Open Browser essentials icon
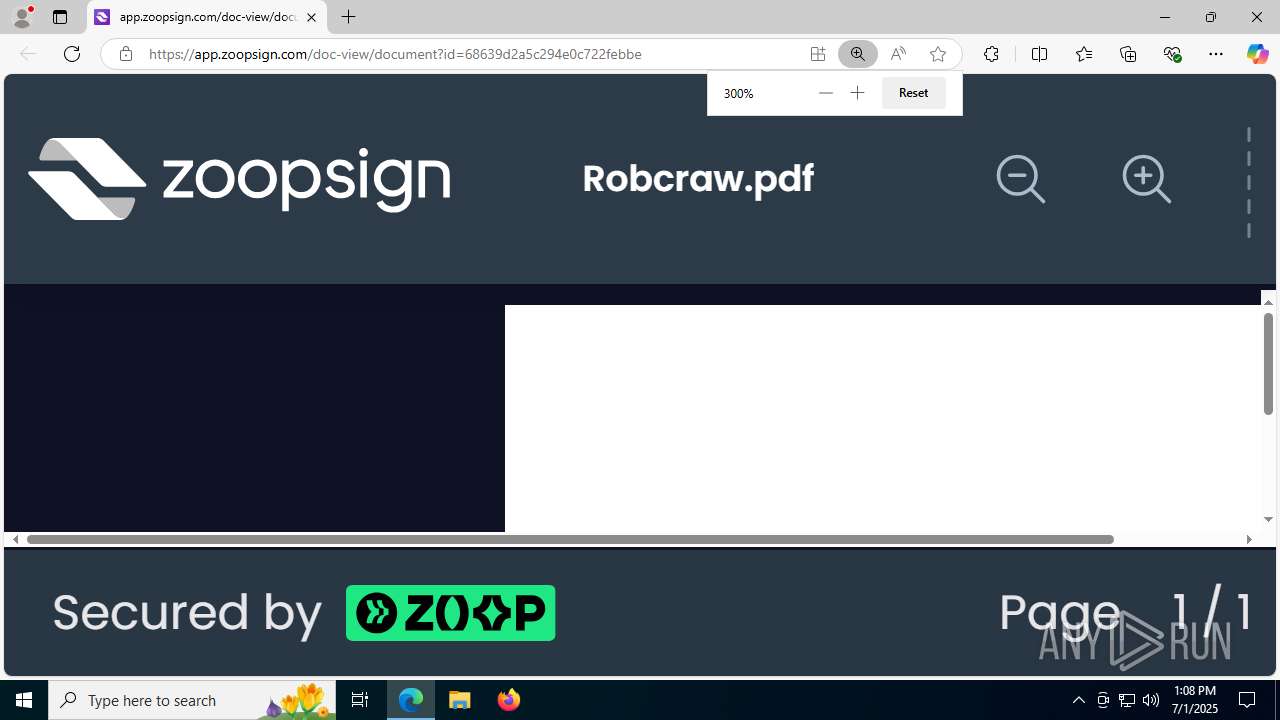 tap(1172, 54)
